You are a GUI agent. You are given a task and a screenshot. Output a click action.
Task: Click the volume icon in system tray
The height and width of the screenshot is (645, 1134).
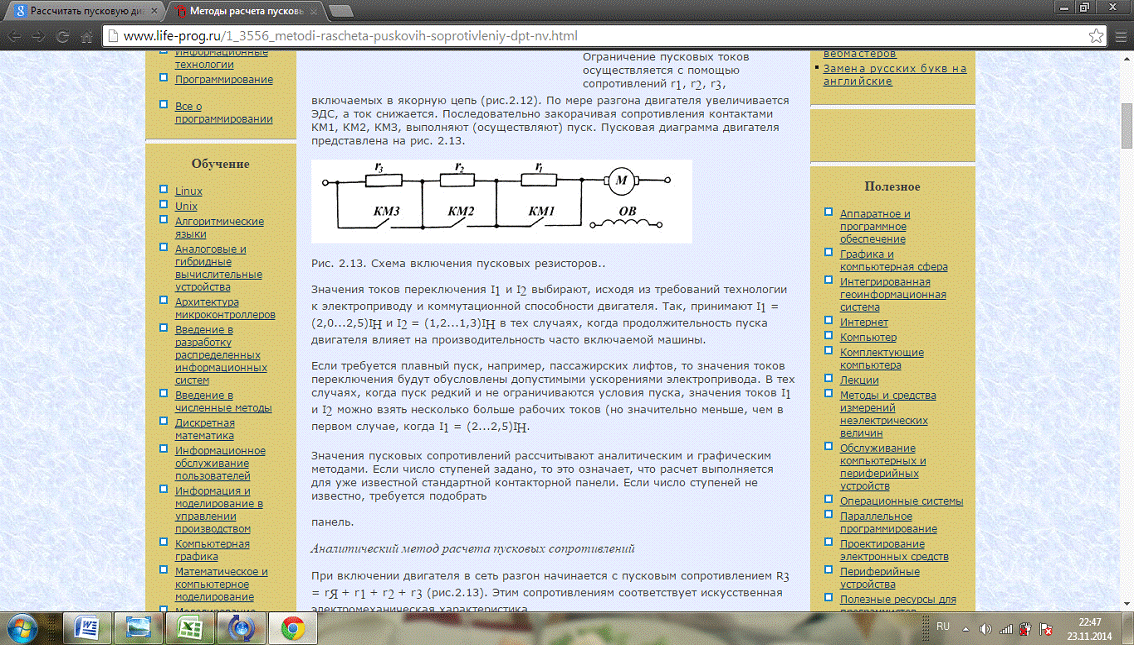pyautogui.click(x=985, y=628)
